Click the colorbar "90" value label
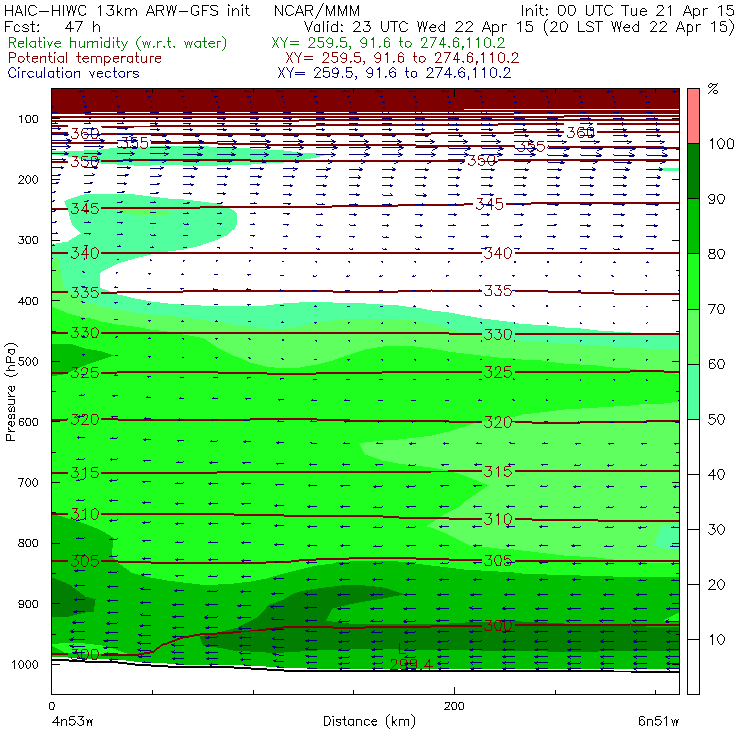Screen dimensions: 740x740 pyautogui.click(x=716, y=199)
